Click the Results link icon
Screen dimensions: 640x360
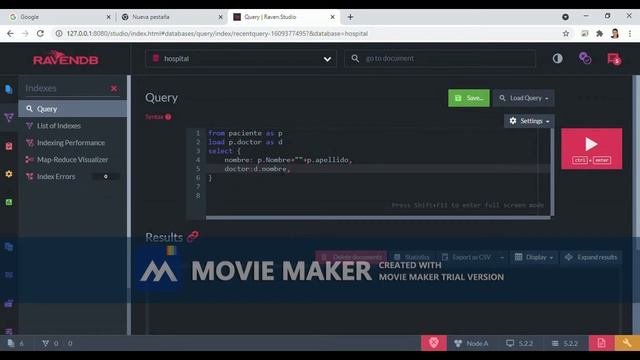click(x=193, y=236)
